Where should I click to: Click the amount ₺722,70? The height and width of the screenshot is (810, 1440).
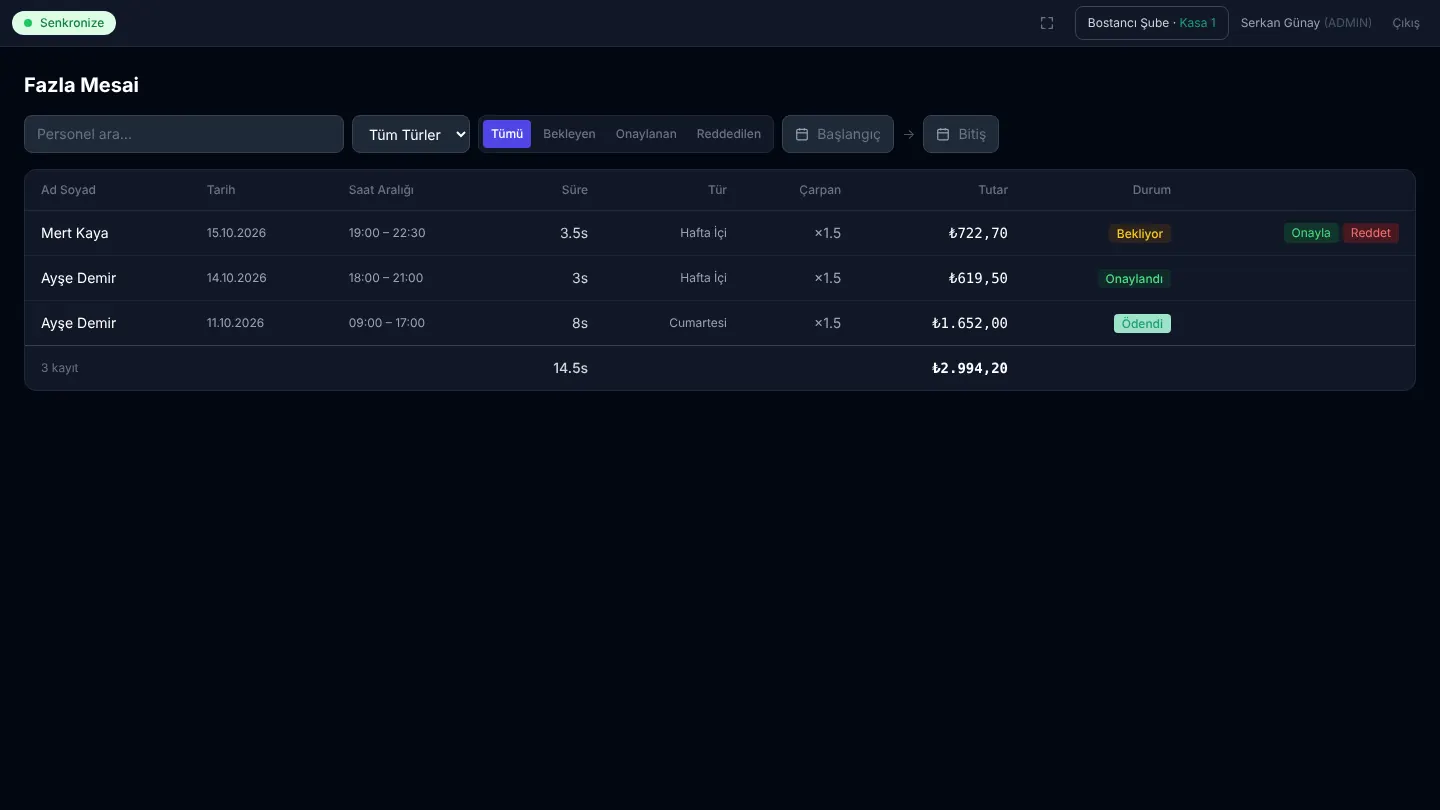(x=978, y=233)
